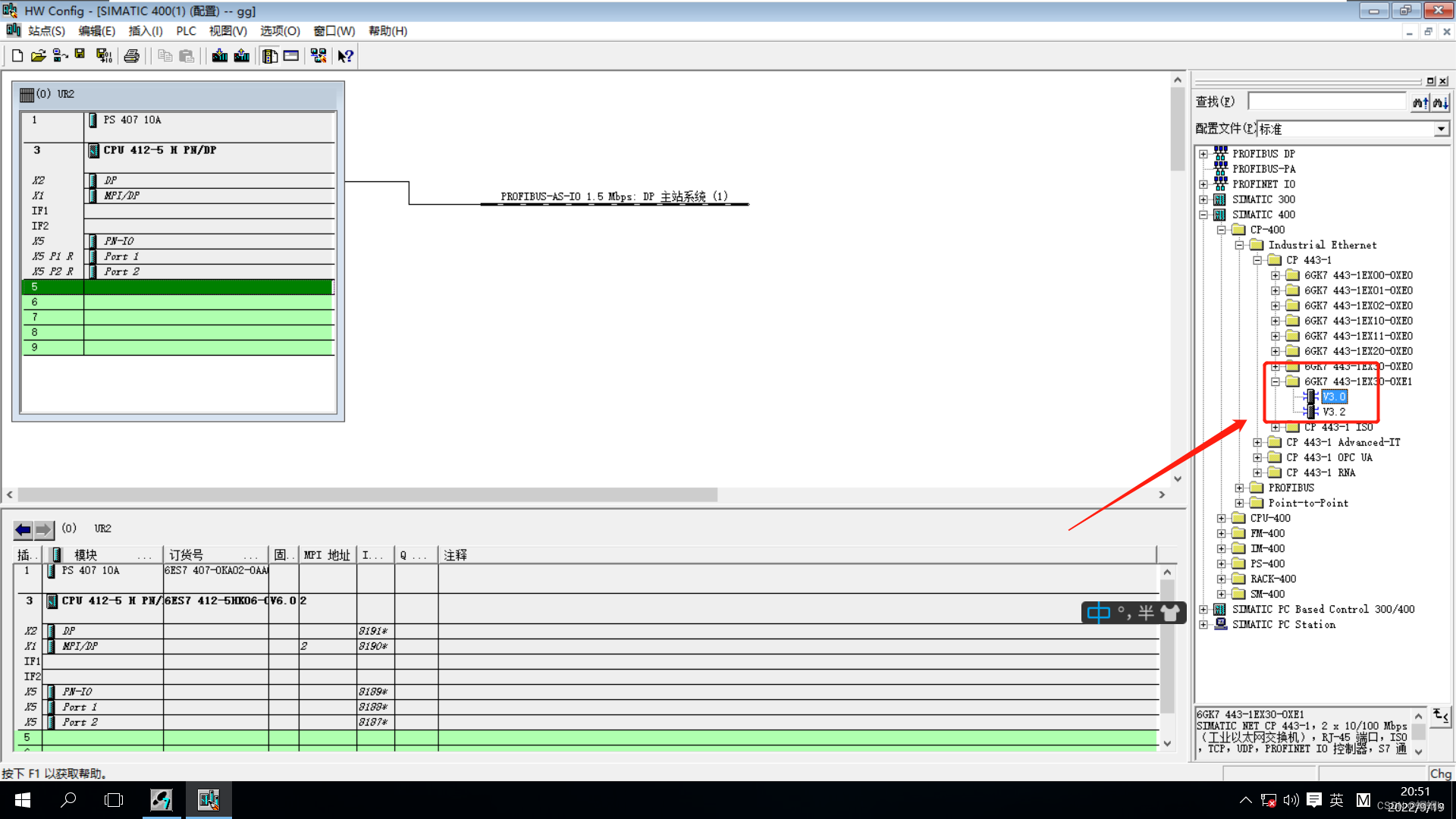The height and width of the screenshot is (819, 1456).
Task: Open the 配置文件 profile dropdown
Action: click(1441, 129)
